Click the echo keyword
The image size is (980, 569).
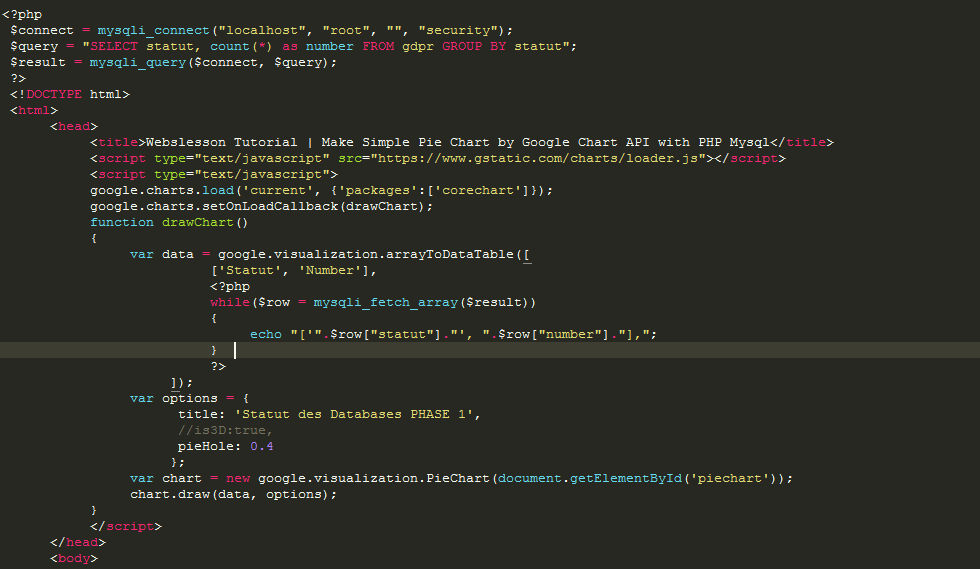pyautogui.click(x=266, y=335)
